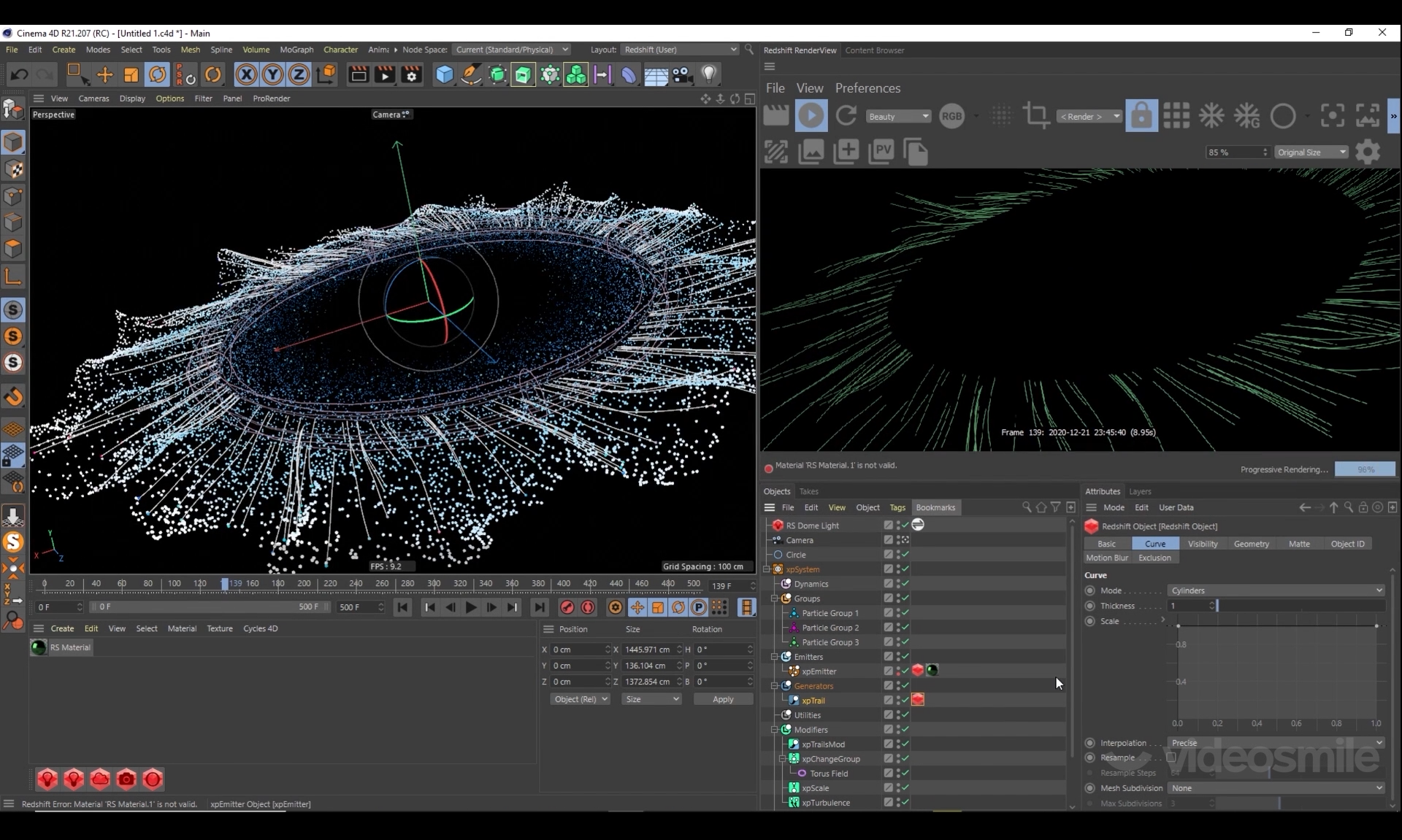Toggle the Thickness animation radio dot

(1090, 606)
